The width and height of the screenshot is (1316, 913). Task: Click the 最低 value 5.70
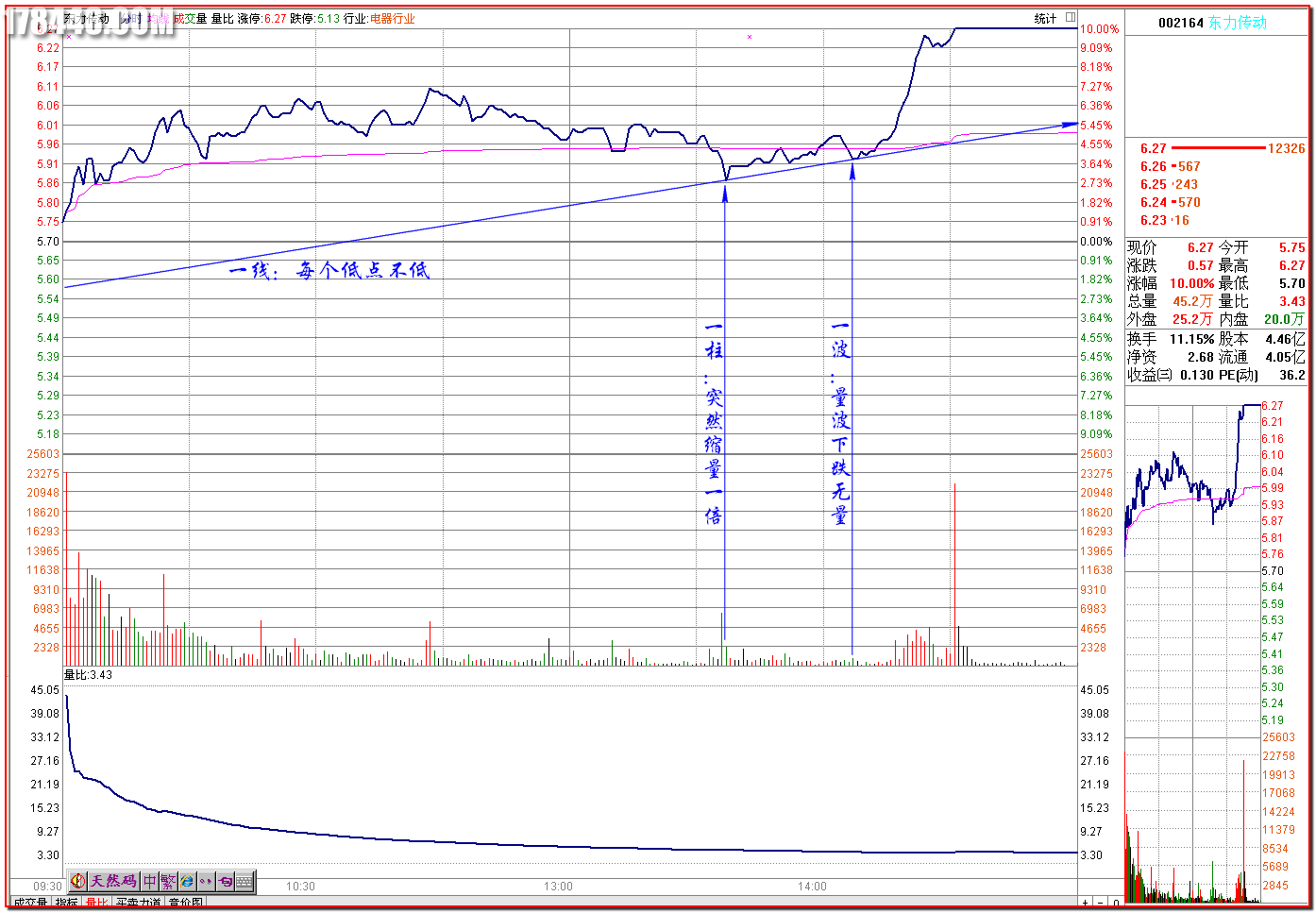1292,283
